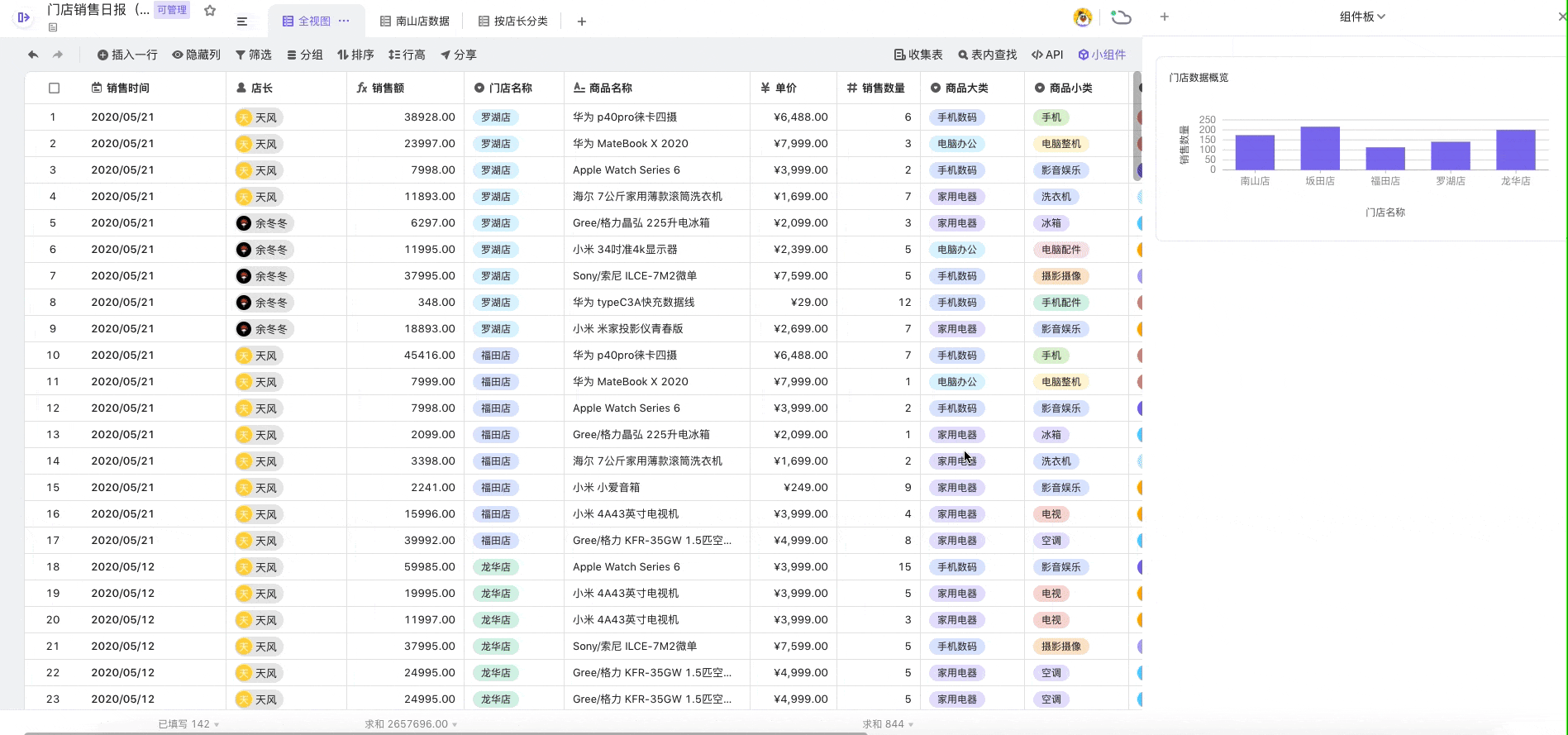Close the widget panel
Viewport: 1568px width, 735px height.
[1561, 17]
